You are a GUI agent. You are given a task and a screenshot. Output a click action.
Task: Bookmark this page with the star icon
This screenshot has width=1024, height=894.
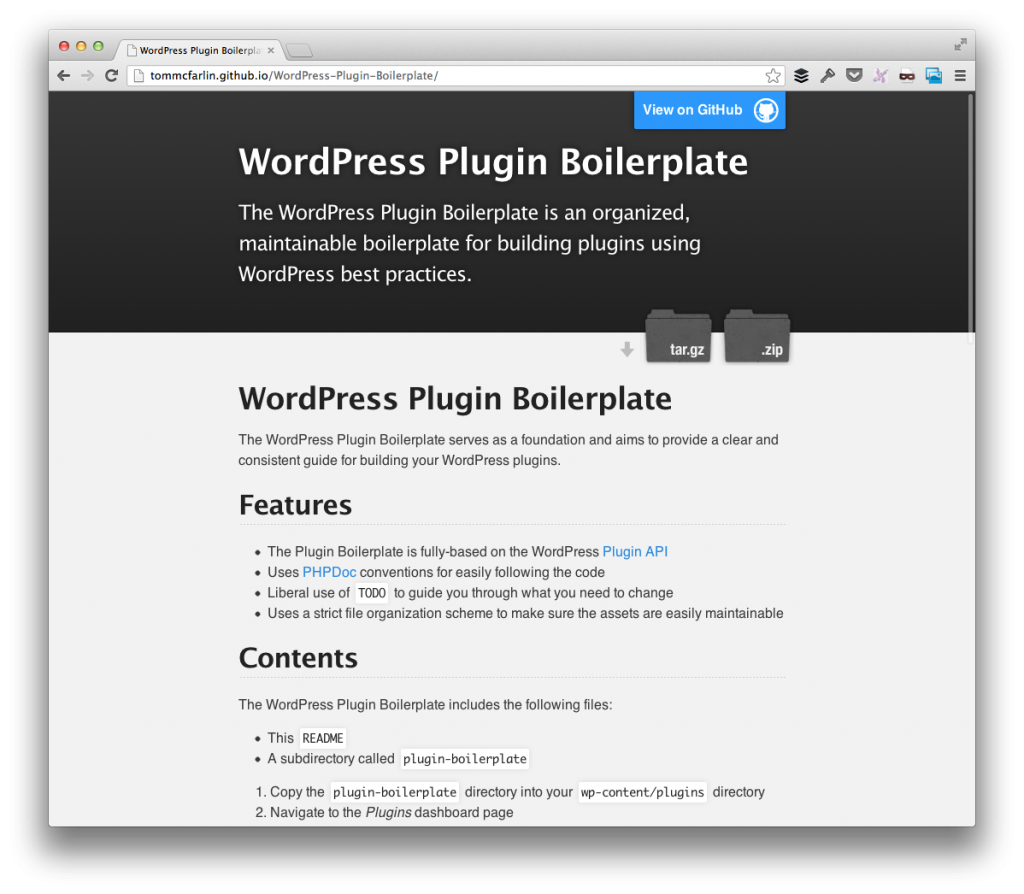click(773, 76)
